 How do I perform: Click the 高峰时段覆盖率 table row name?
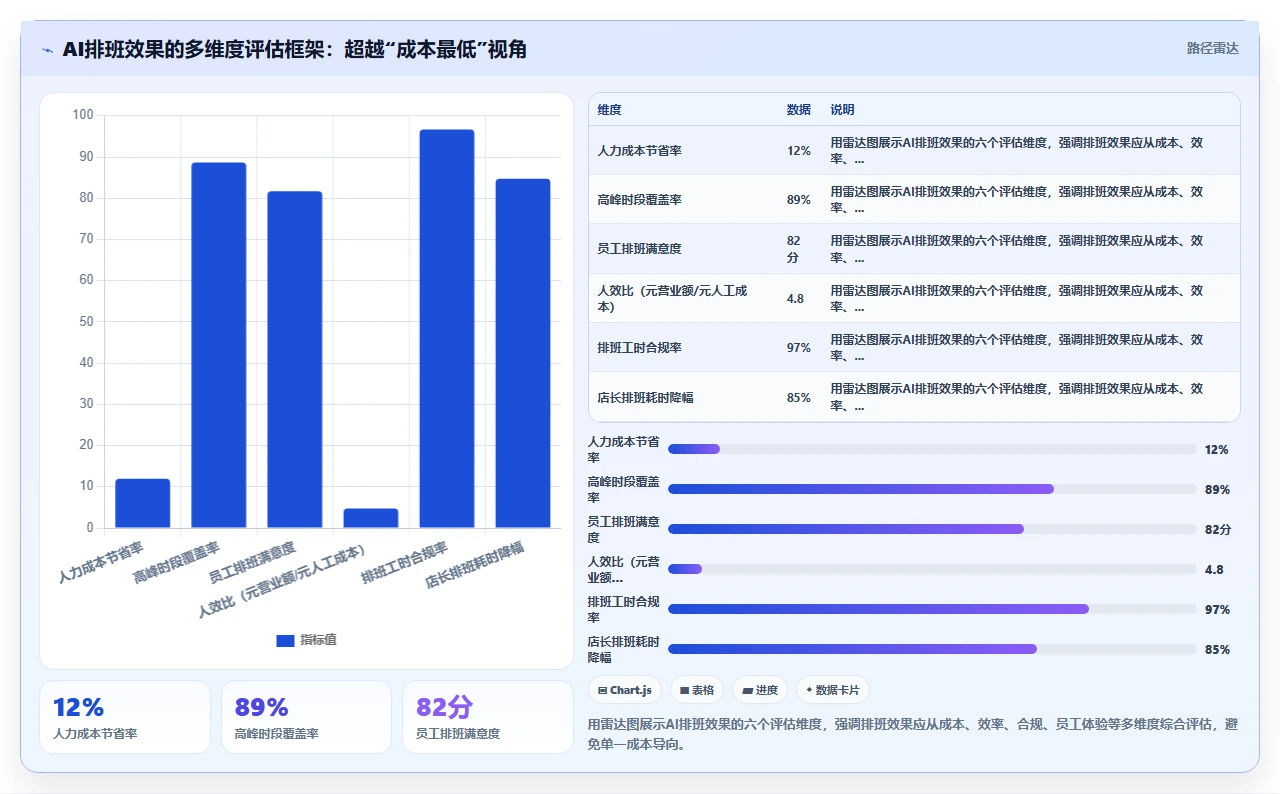[x=639, y=200]
